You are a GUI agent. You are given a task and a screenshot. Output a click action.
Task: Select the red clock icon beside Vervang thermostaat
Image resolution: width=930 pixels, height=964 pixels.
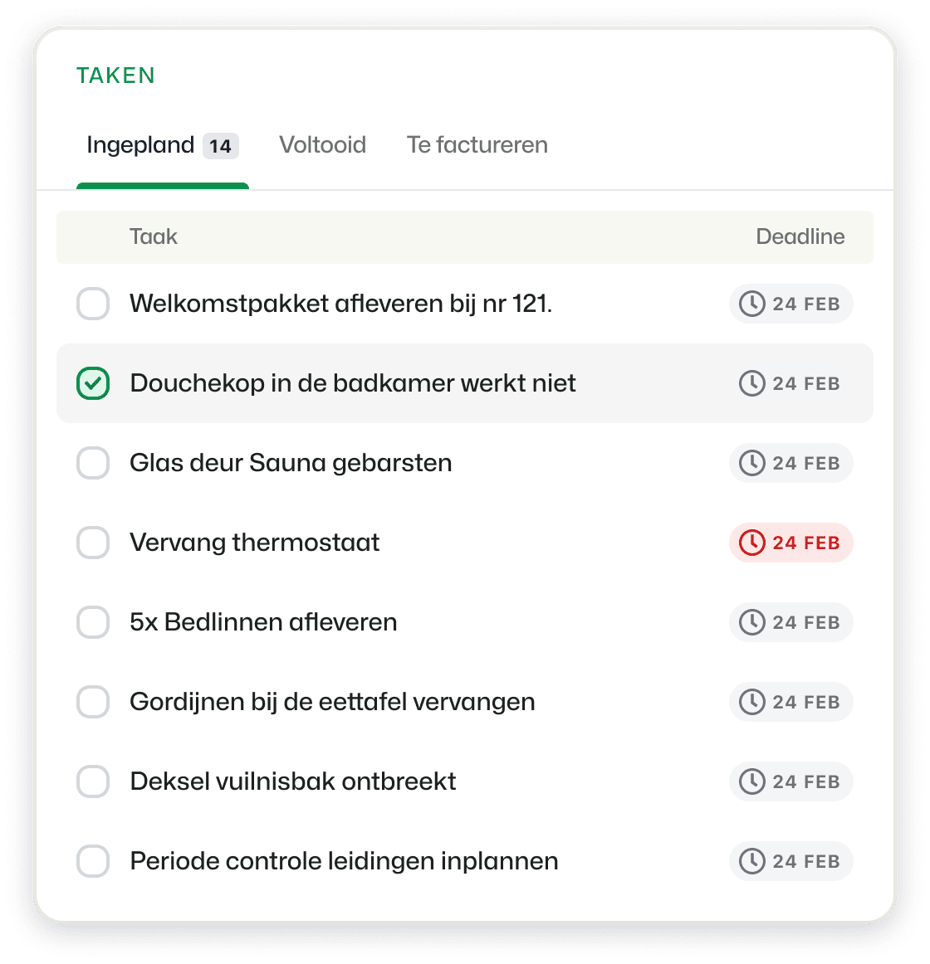point(751,542)
